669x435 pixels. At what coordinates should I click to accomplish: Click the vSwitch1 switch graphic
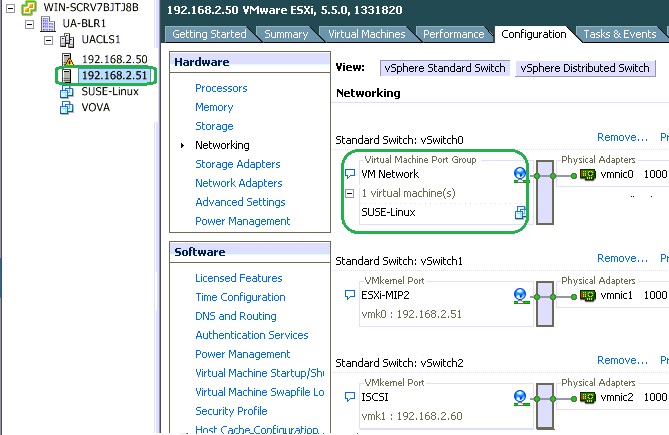click(545, 304)
